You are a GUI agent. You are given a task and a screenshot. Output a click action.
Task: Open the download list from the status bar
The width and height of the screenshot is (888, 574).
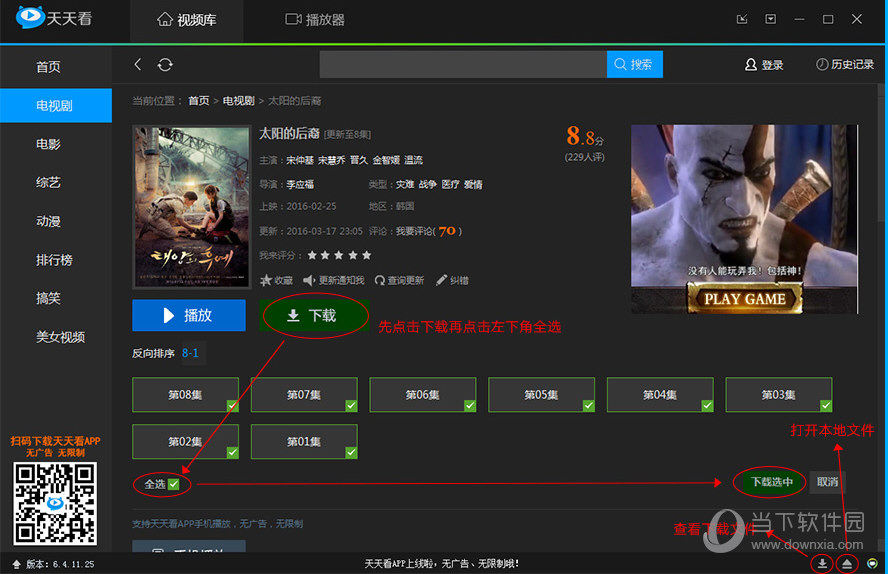(821, 564)
